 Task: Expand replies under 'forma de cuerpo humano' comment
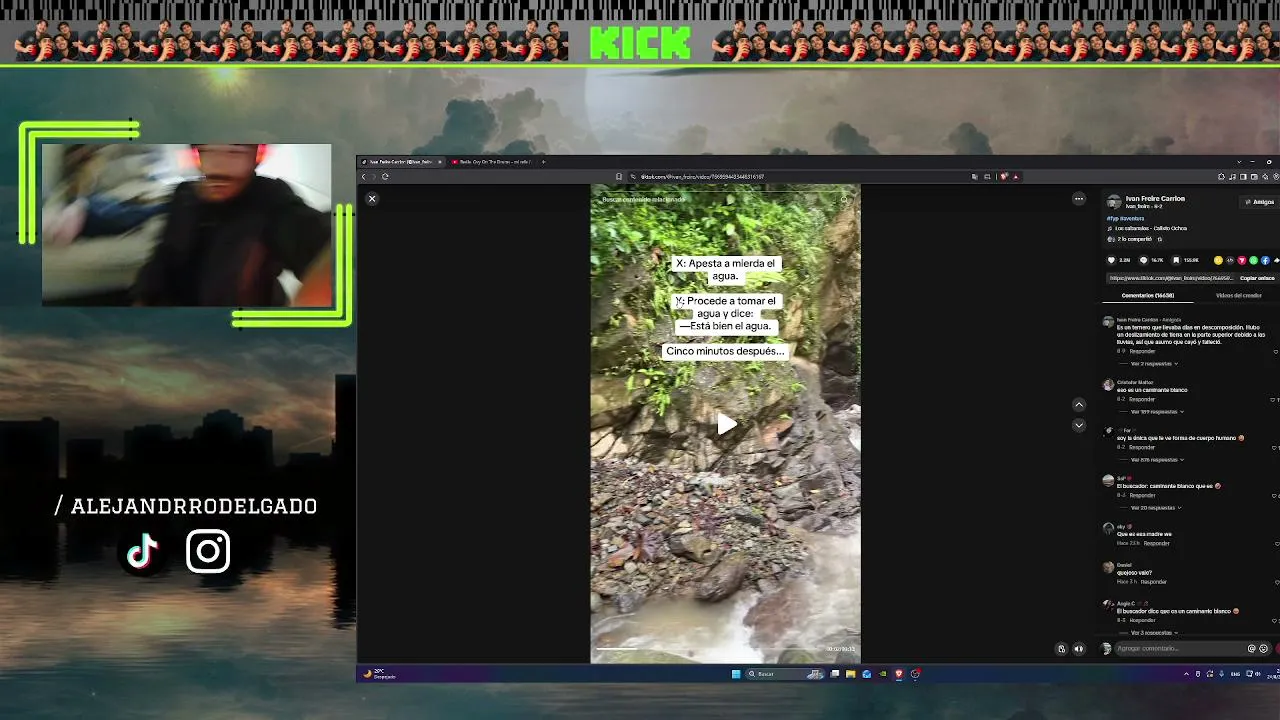(1157, 459)
